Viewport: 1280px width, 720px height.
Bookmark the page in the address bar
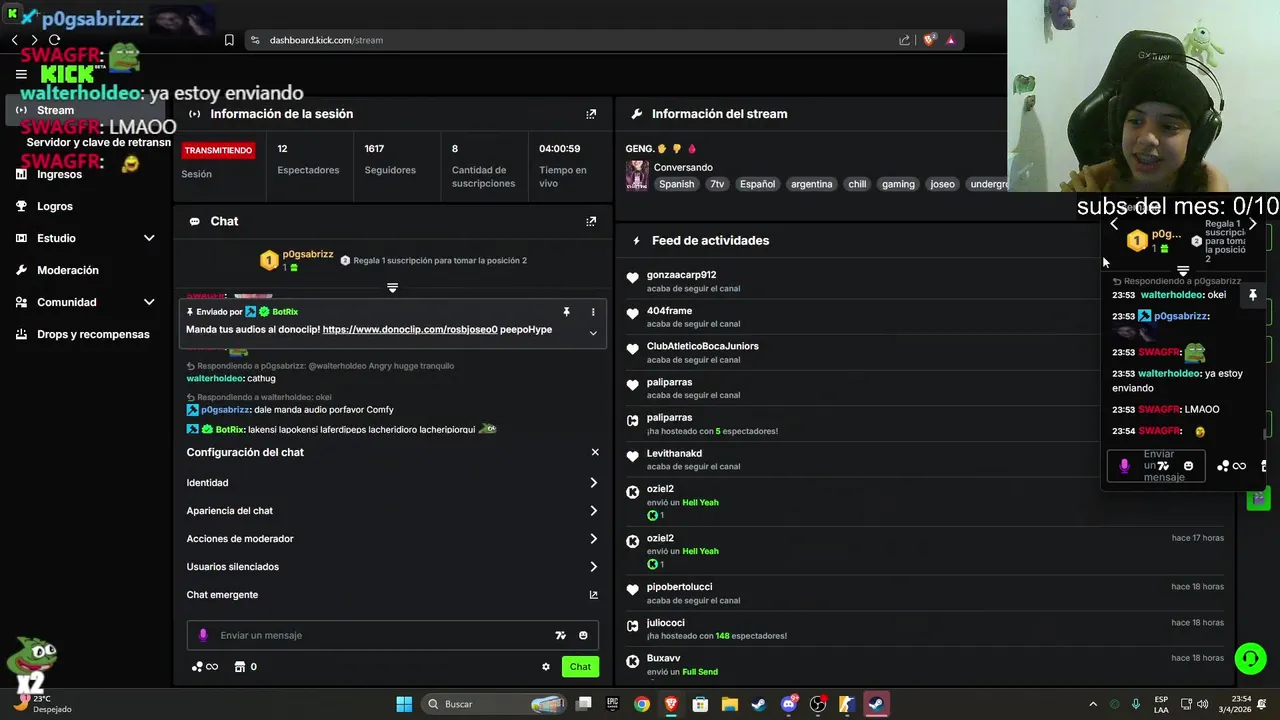(x=229, y=40)
